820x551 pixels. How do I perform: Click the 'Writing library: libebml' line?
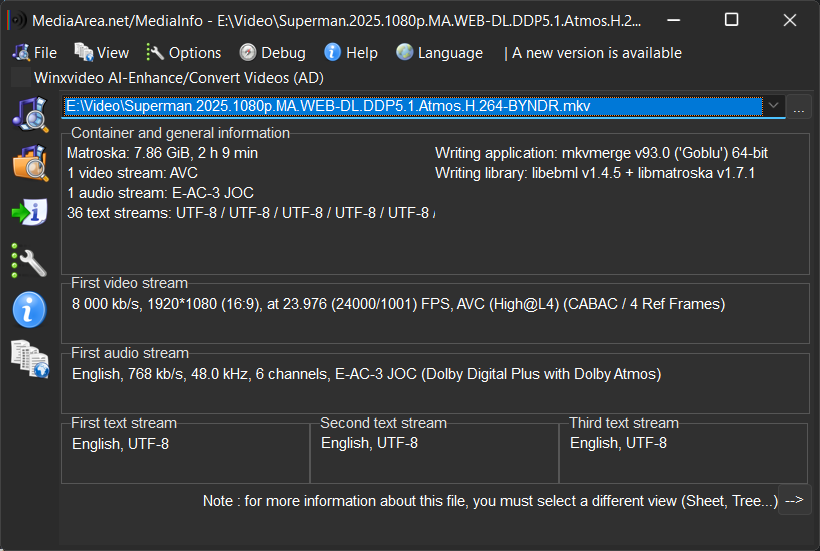[595, 173]
